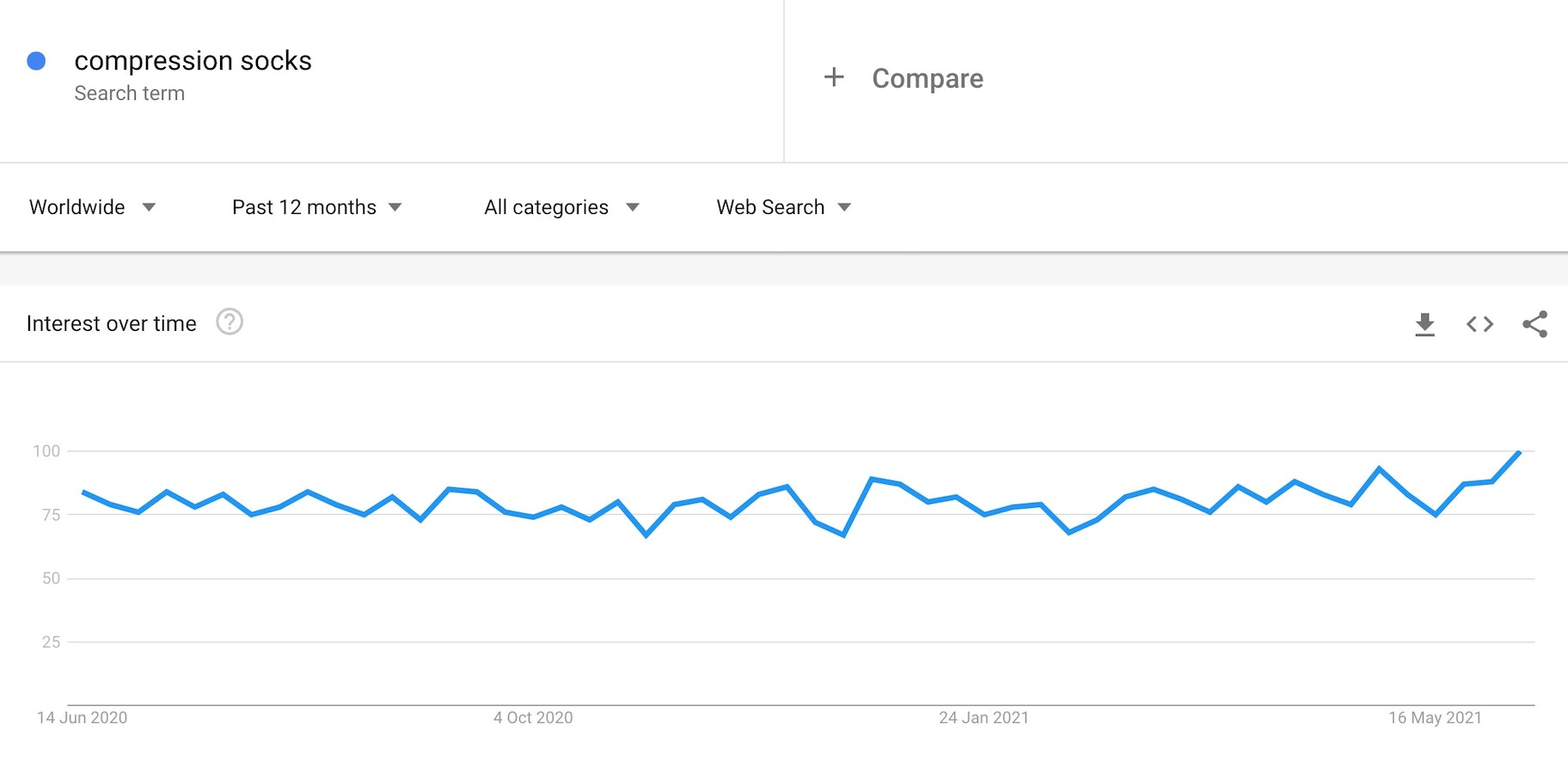Click the Interest over time heading

tap(112, 323)
